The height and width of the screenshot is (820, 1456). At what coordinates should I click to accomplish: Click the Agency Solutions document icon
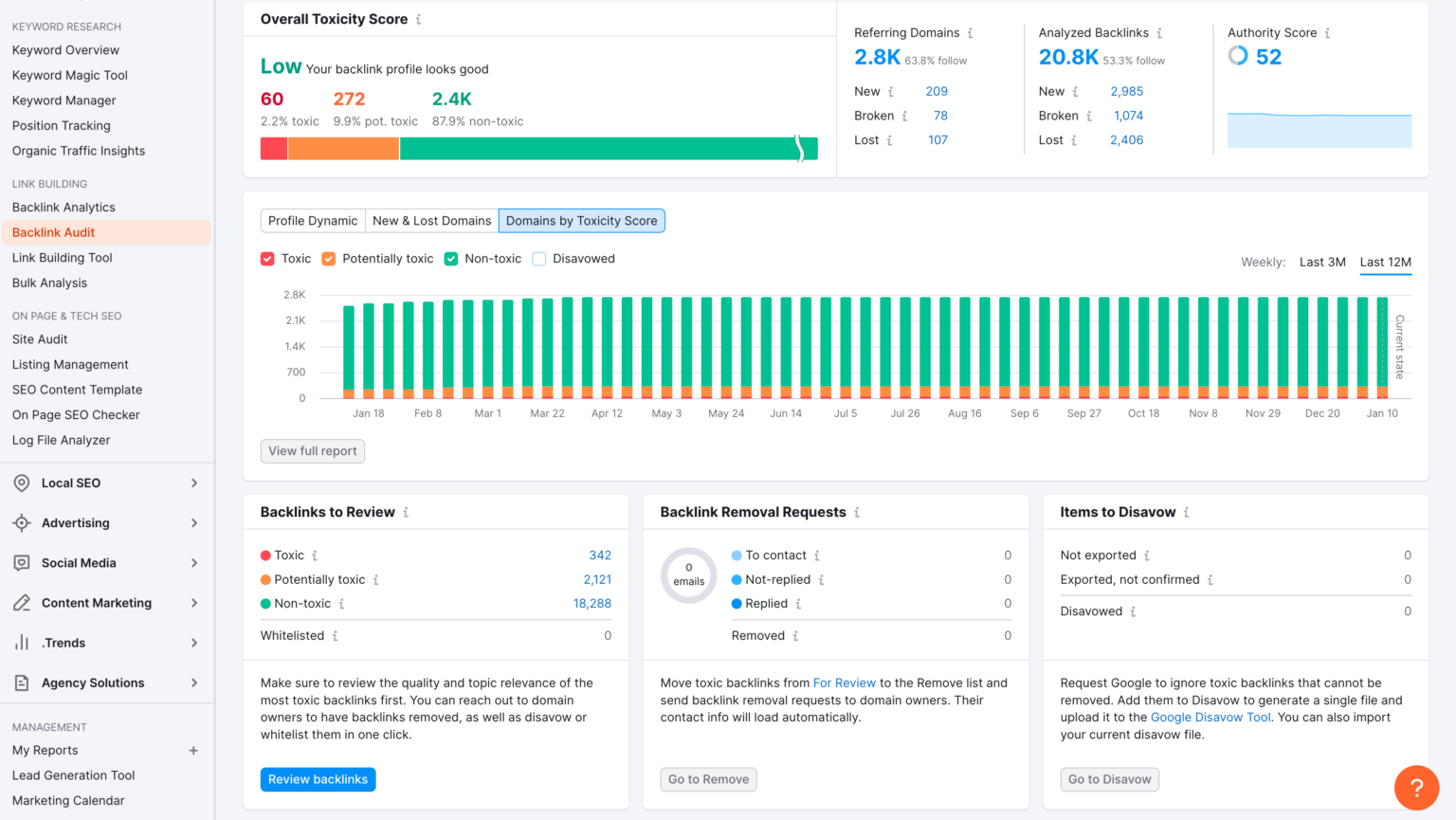22,683
